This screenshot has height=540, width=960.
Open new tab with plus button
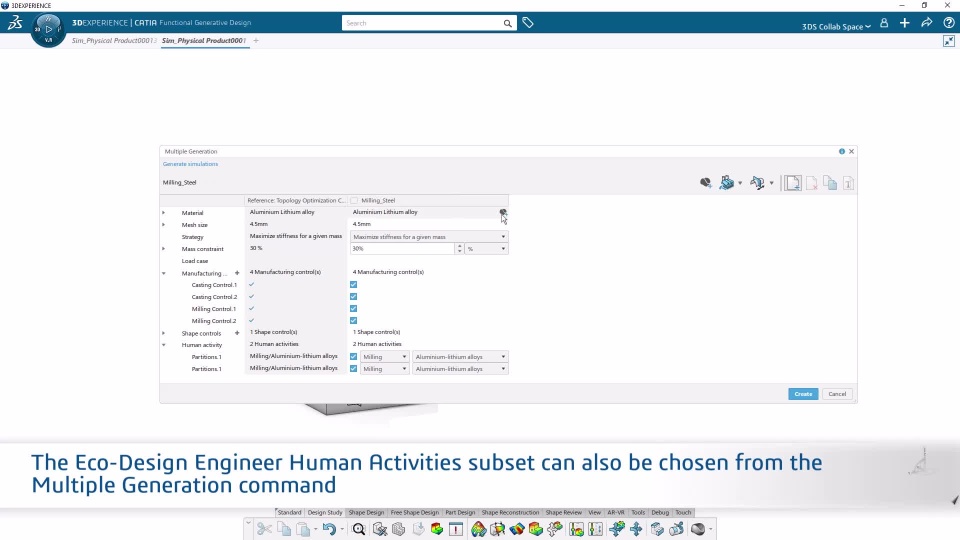(x=256, y=40)
